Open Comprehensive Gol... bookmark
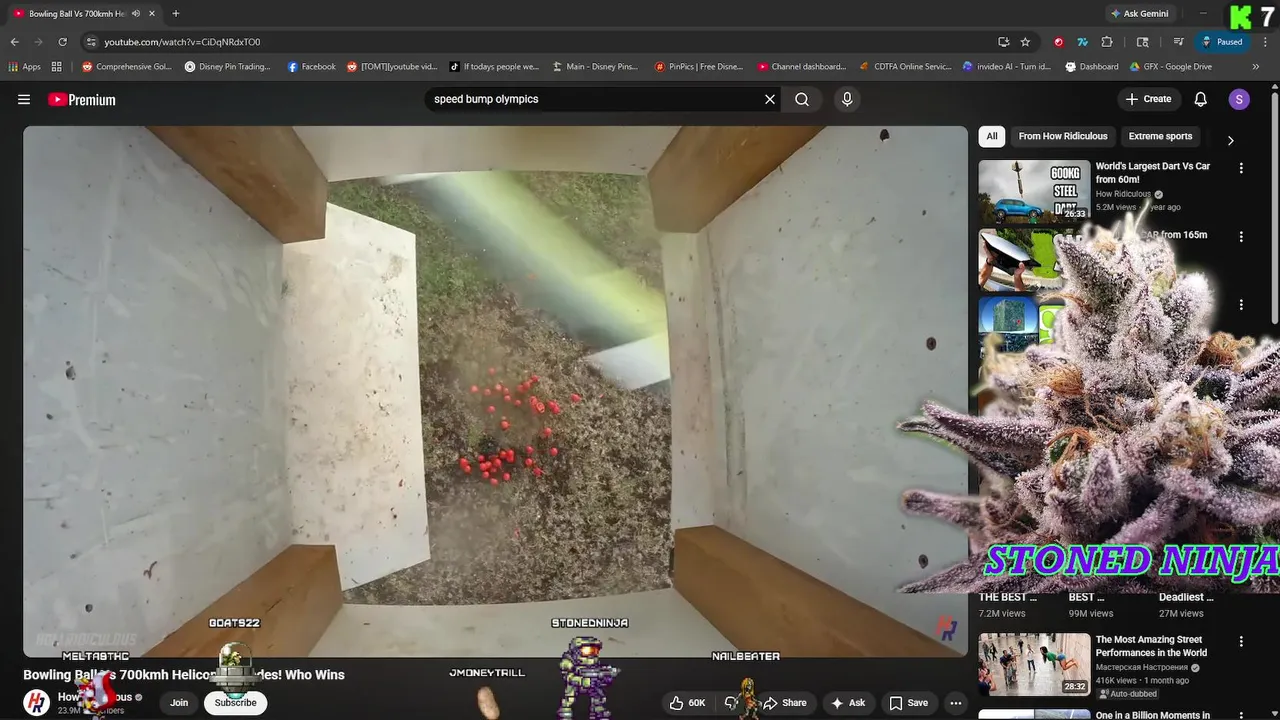The height and width of the screenshot is (720, 1280). pos(127,67)
